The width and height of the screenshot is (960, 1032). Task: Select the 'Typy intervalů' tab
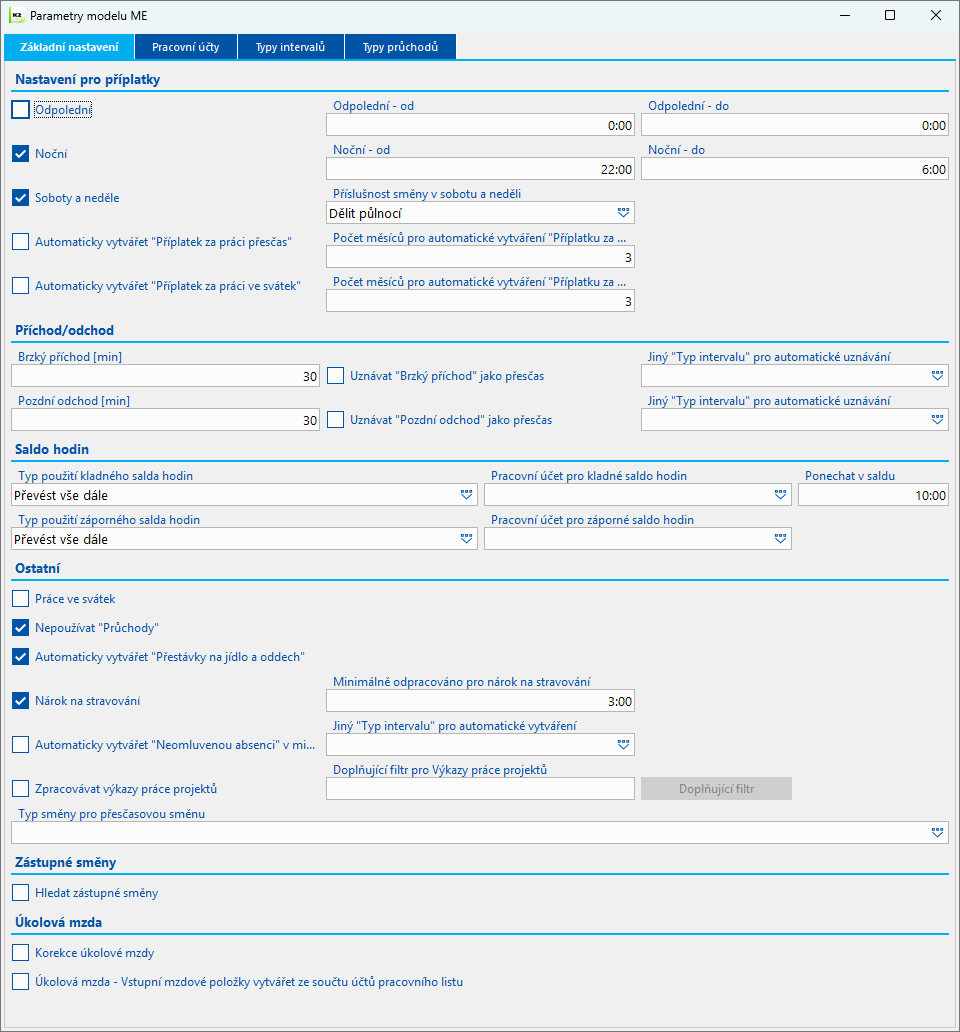[290, 47]
